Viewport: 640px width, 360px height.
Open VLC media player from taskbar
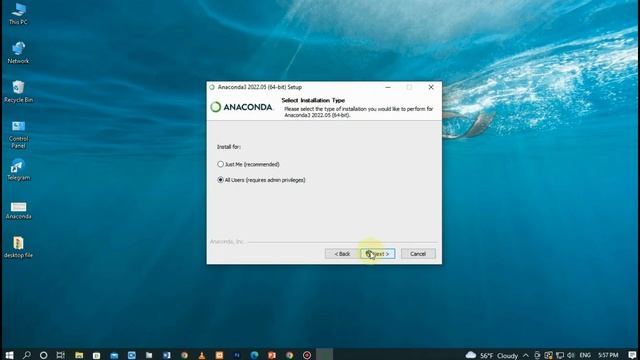pos(202,355)
